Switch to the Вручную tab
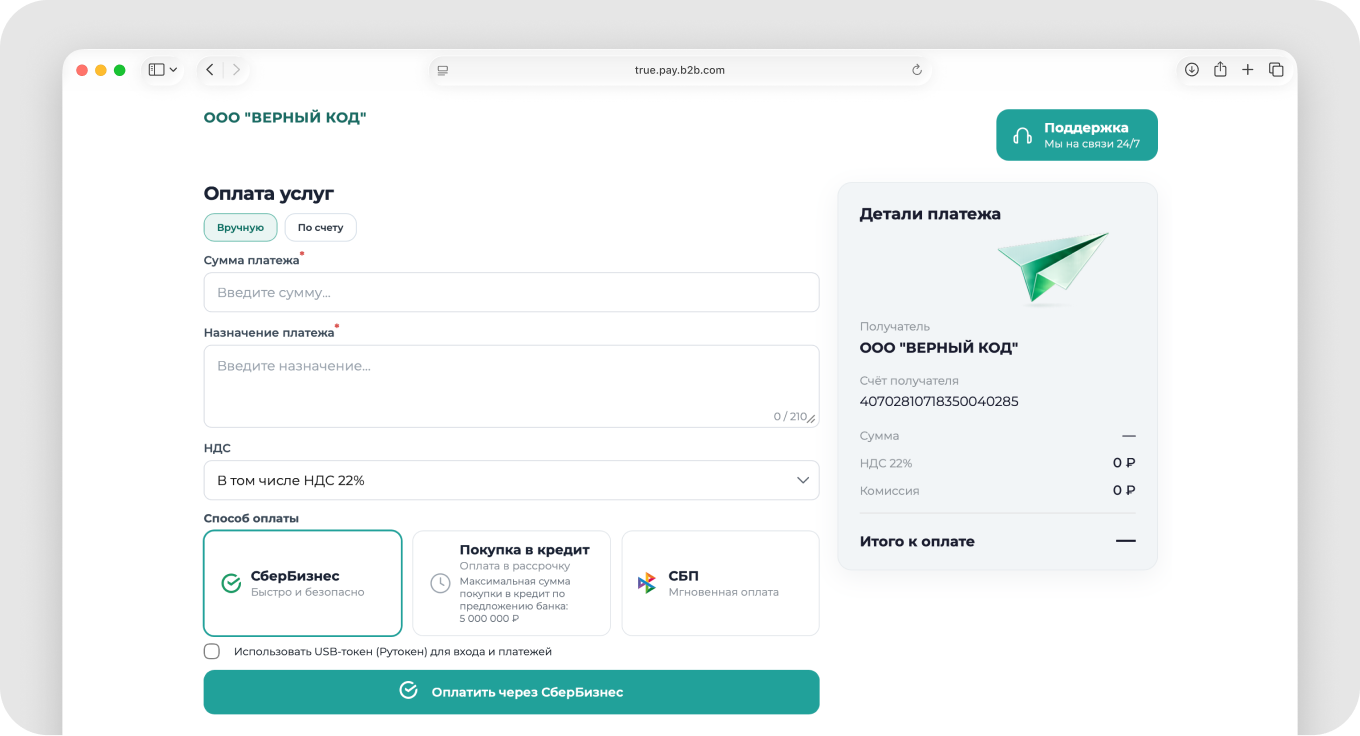 (241, 228)
